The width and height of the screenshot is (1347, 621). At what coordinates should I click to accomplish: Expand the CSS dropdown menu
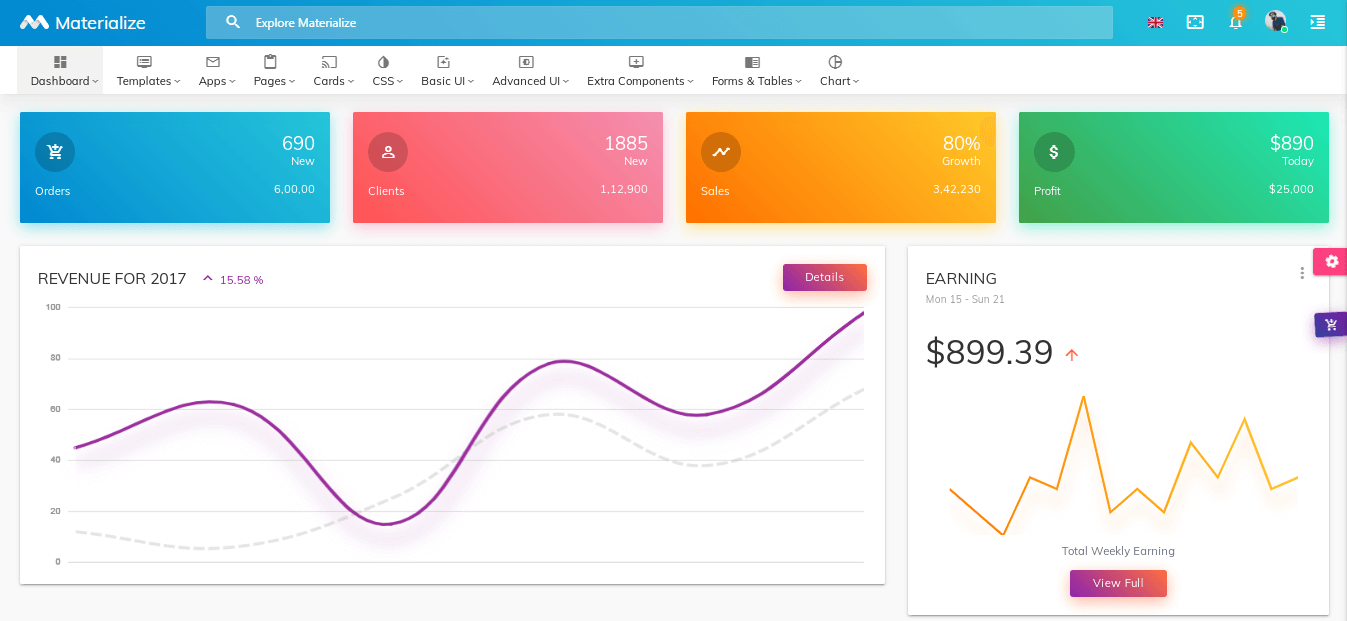coord(400,82)
